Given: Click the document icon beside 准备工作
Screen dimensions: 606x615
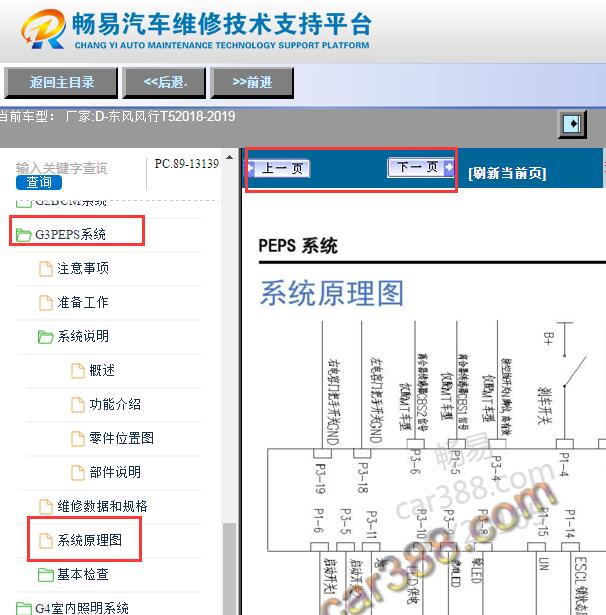Looking at the screenshot, I should (46, 303).
